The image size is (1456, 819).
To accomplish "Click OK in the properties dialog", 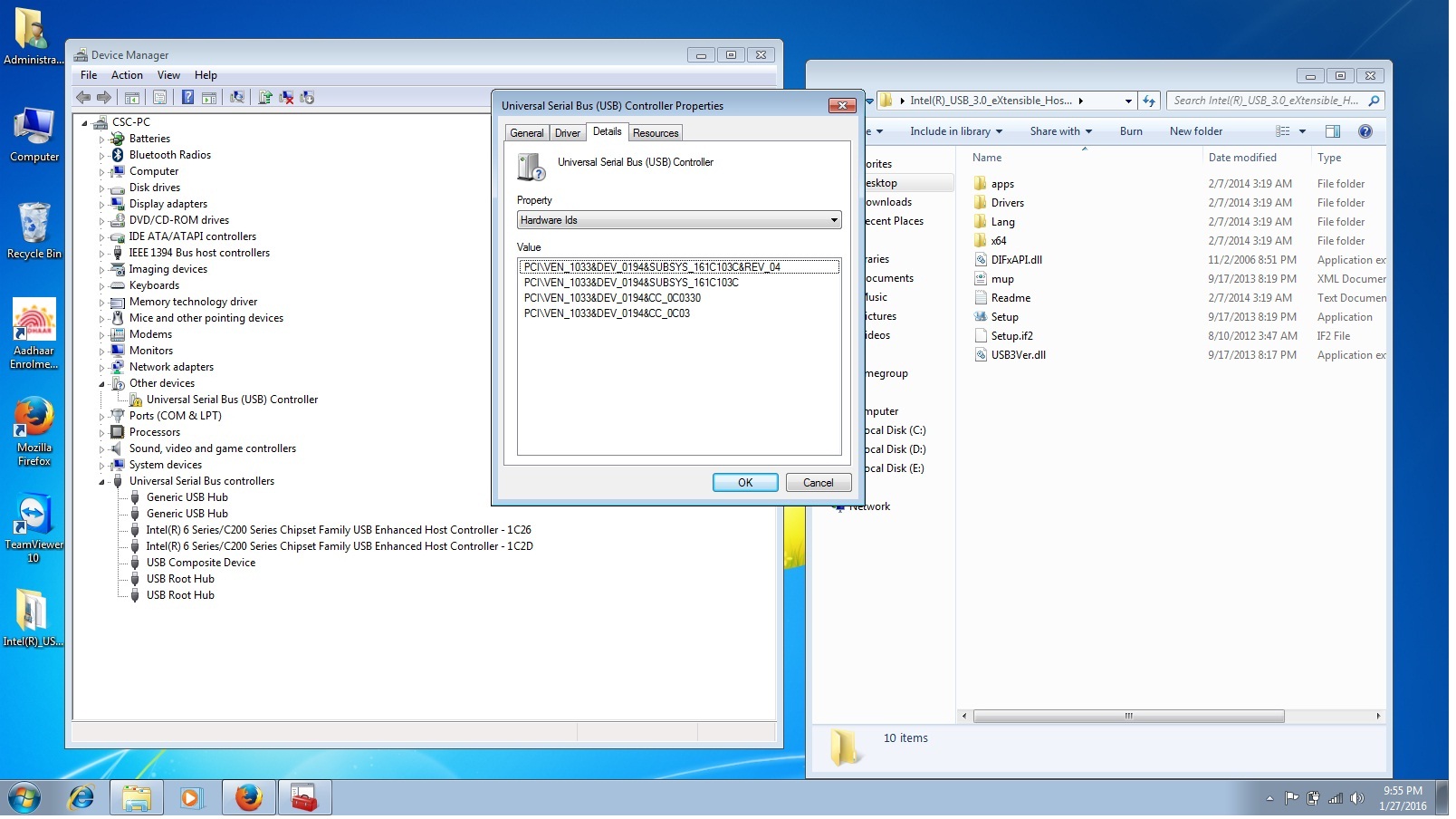I will click(744, 483).
